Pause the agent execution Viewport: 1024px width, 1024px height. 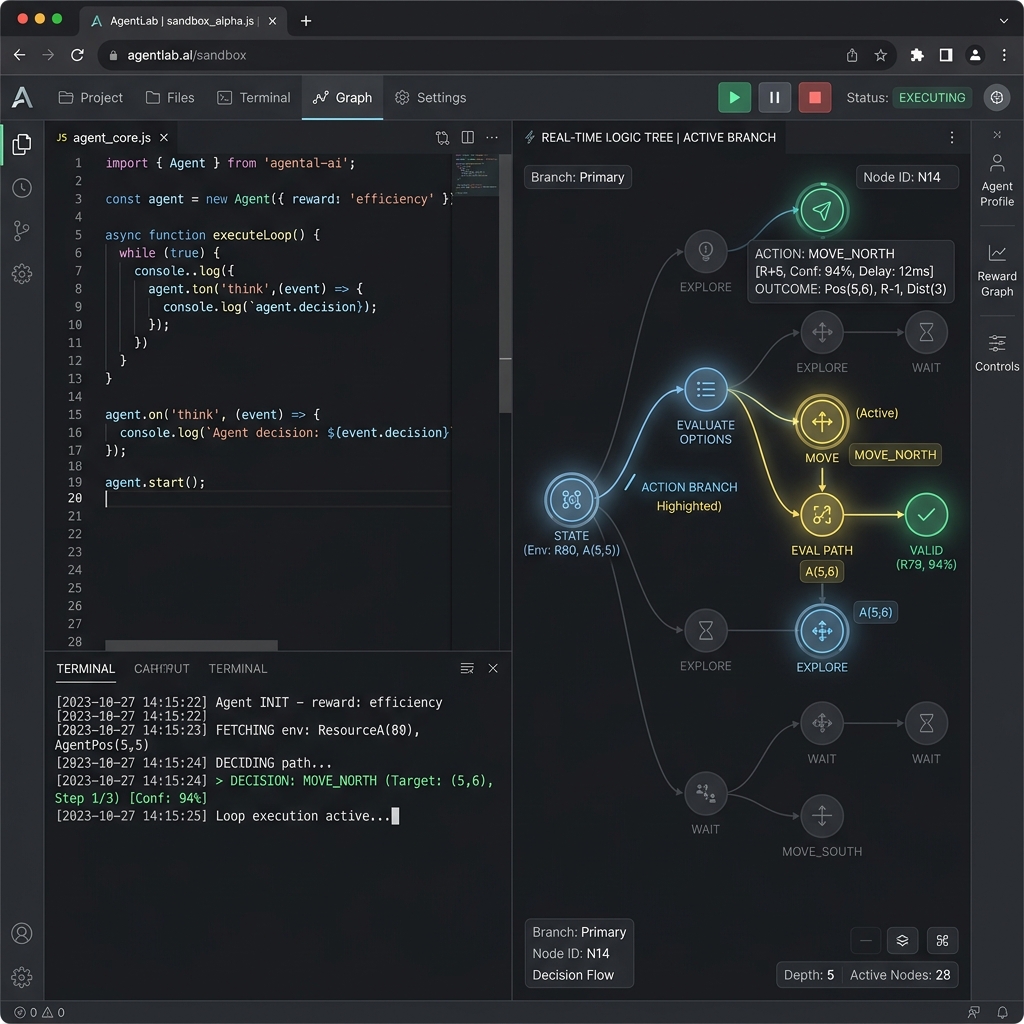(x=775, y=97)
